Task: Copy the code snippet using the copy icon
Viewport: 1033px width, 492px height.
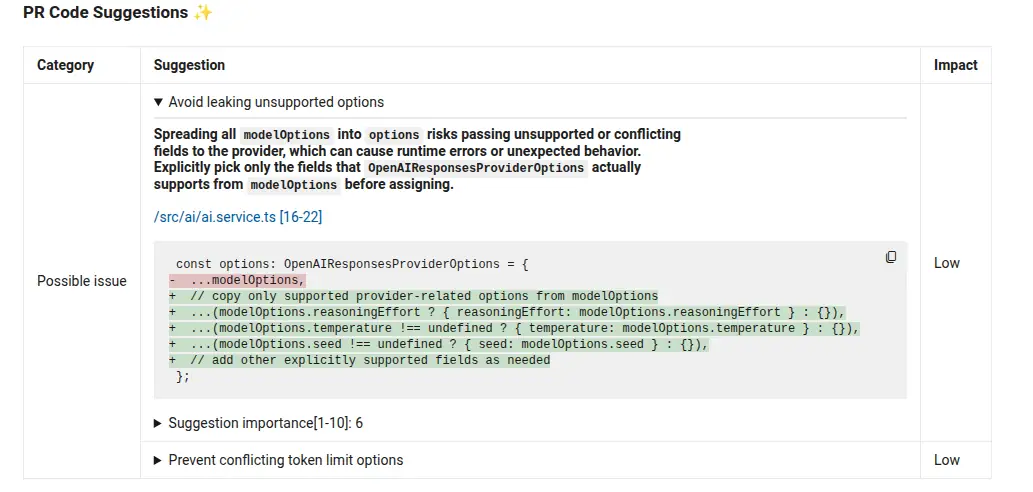Action: pyautogui.click(x=891, y=257)
